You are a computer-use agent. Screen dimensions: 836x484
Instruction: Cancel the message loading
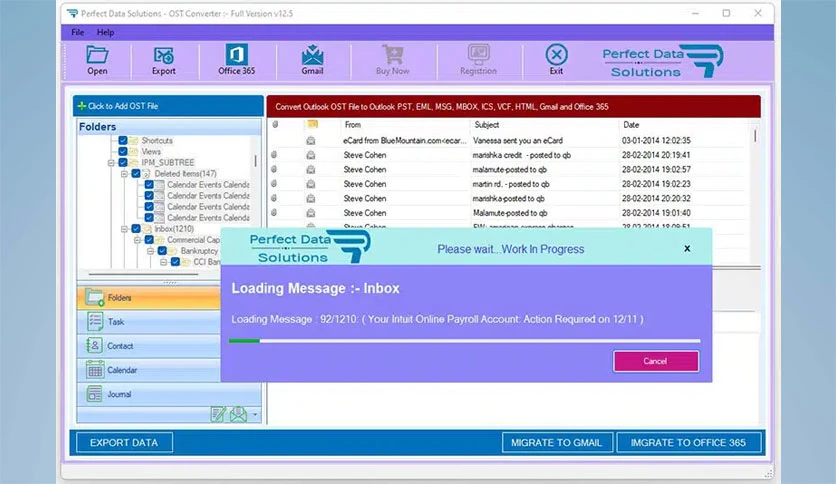[x=656, y=361]
